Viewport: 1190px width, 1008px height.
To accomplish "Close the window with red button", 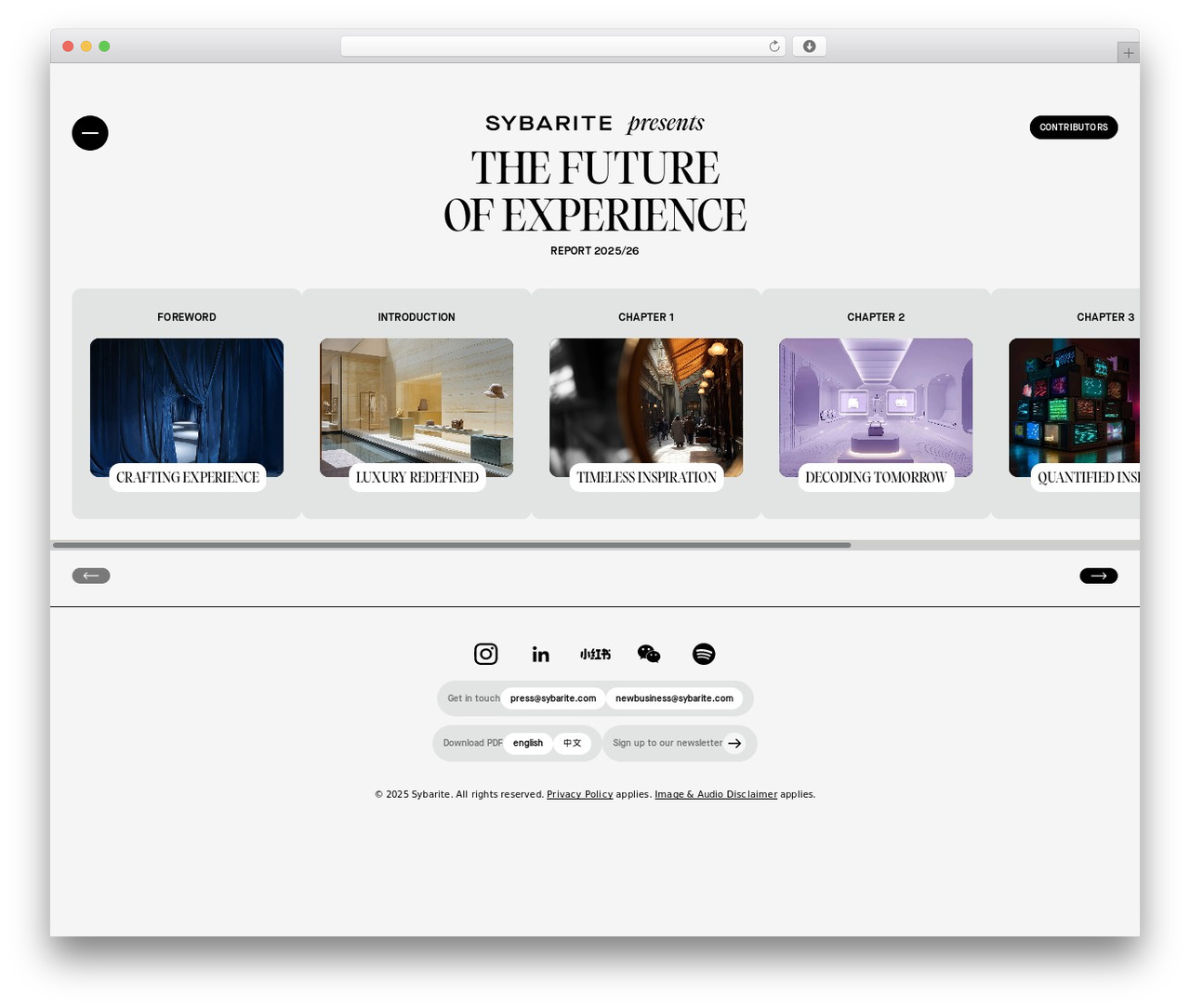I will click(68, 46).
